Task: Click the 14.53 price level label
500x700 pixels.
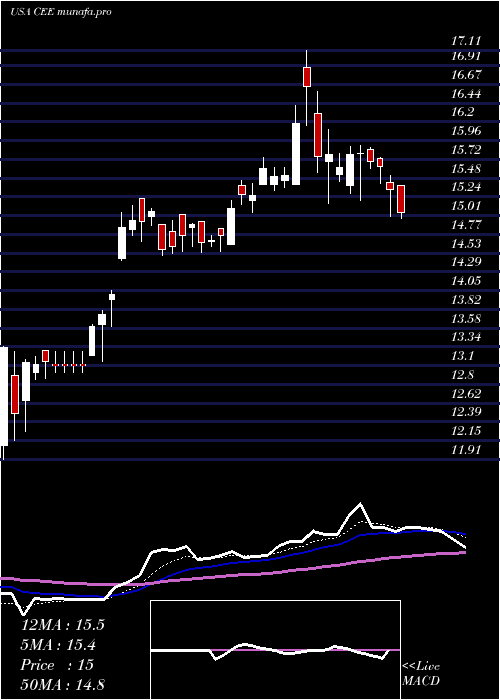Action: [466, 243]
